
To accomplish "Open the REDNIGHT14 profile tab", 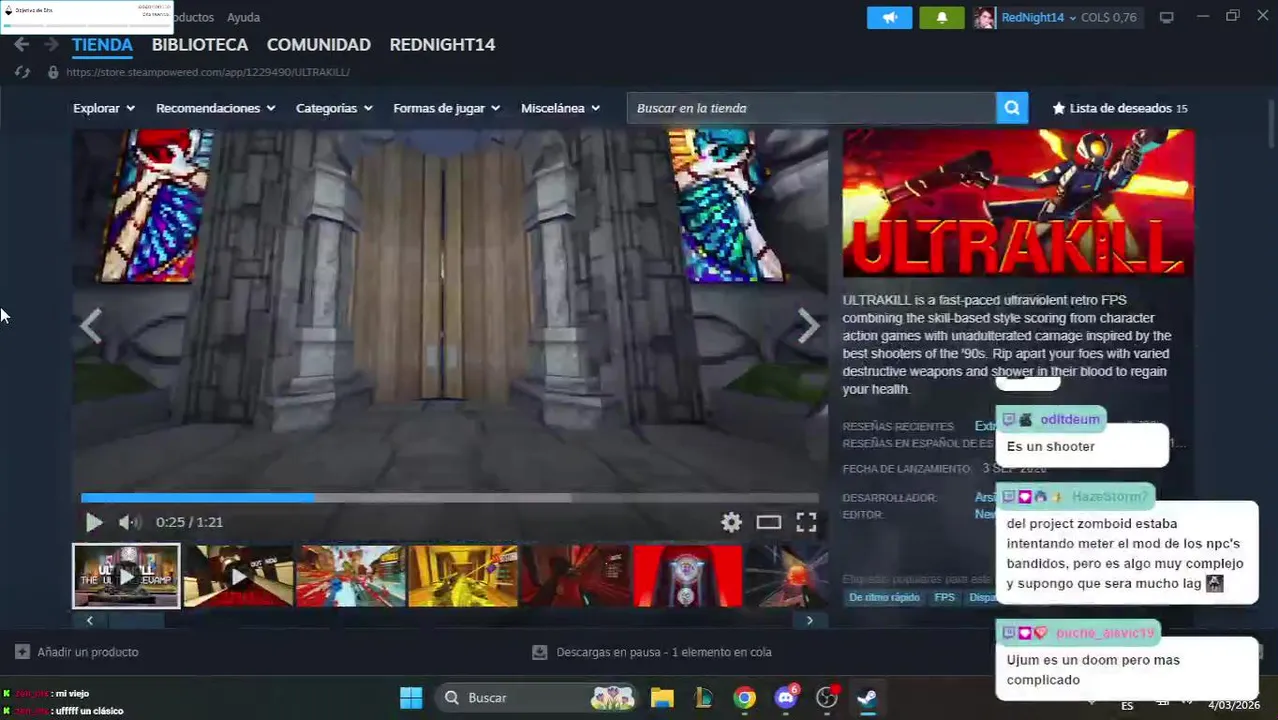I will click(442, 45).
